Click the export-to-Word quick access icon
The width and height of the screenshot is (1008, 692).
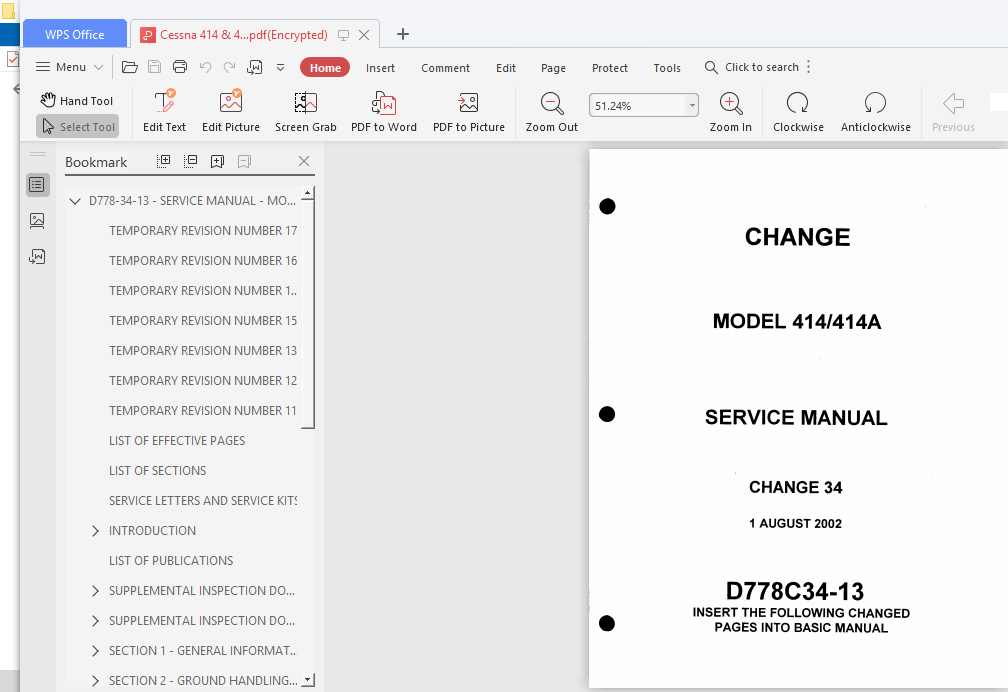click(x=255, y=67)
